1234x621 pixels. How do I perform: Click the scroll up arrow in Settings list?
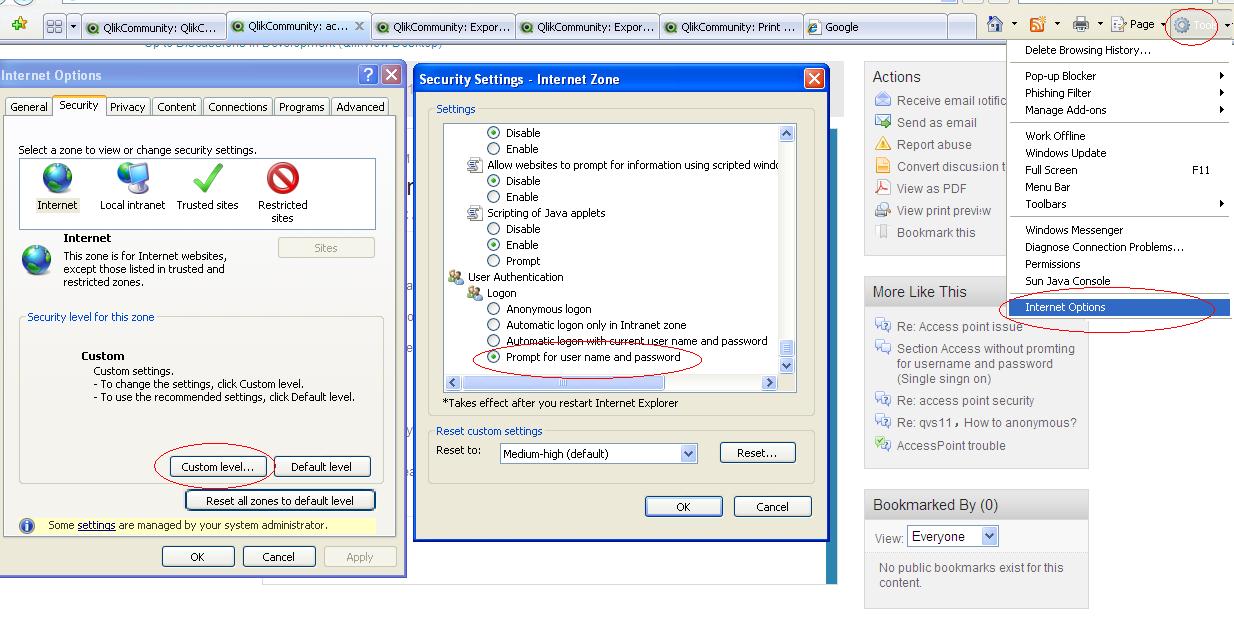786,134
